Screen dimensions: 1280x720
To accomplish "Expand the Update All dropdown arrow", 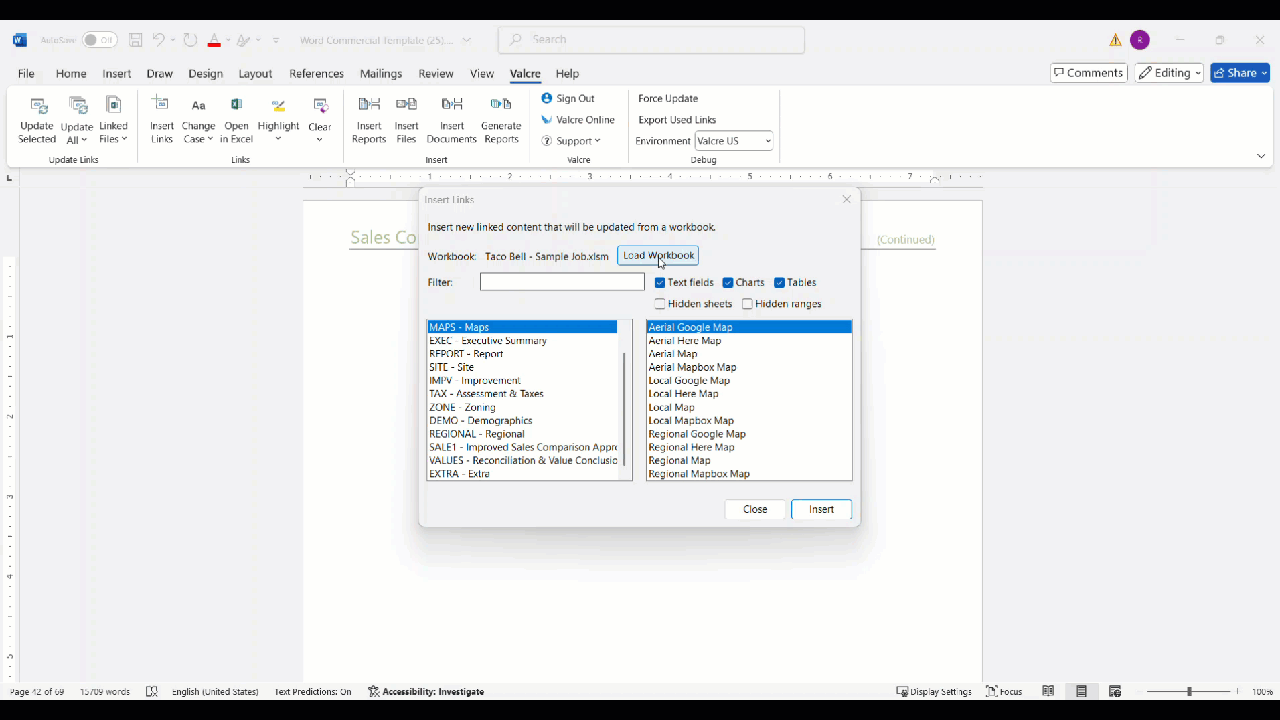I will point(84,140).
